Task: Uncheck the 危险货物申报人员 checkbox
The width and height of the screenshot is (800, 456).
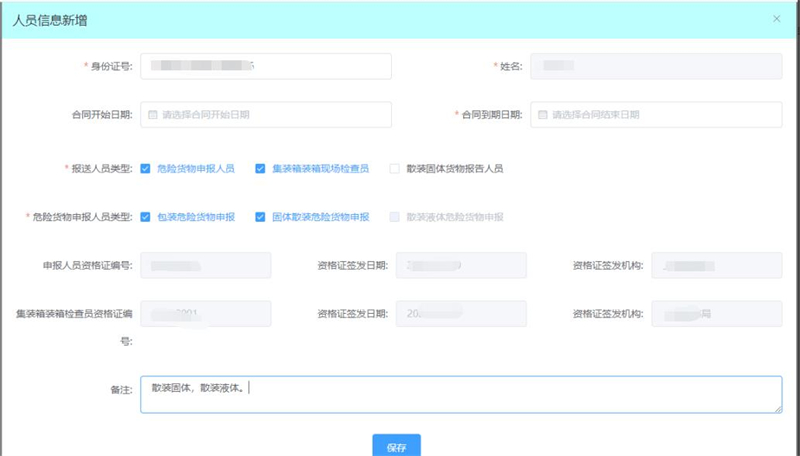Action: 146,169
